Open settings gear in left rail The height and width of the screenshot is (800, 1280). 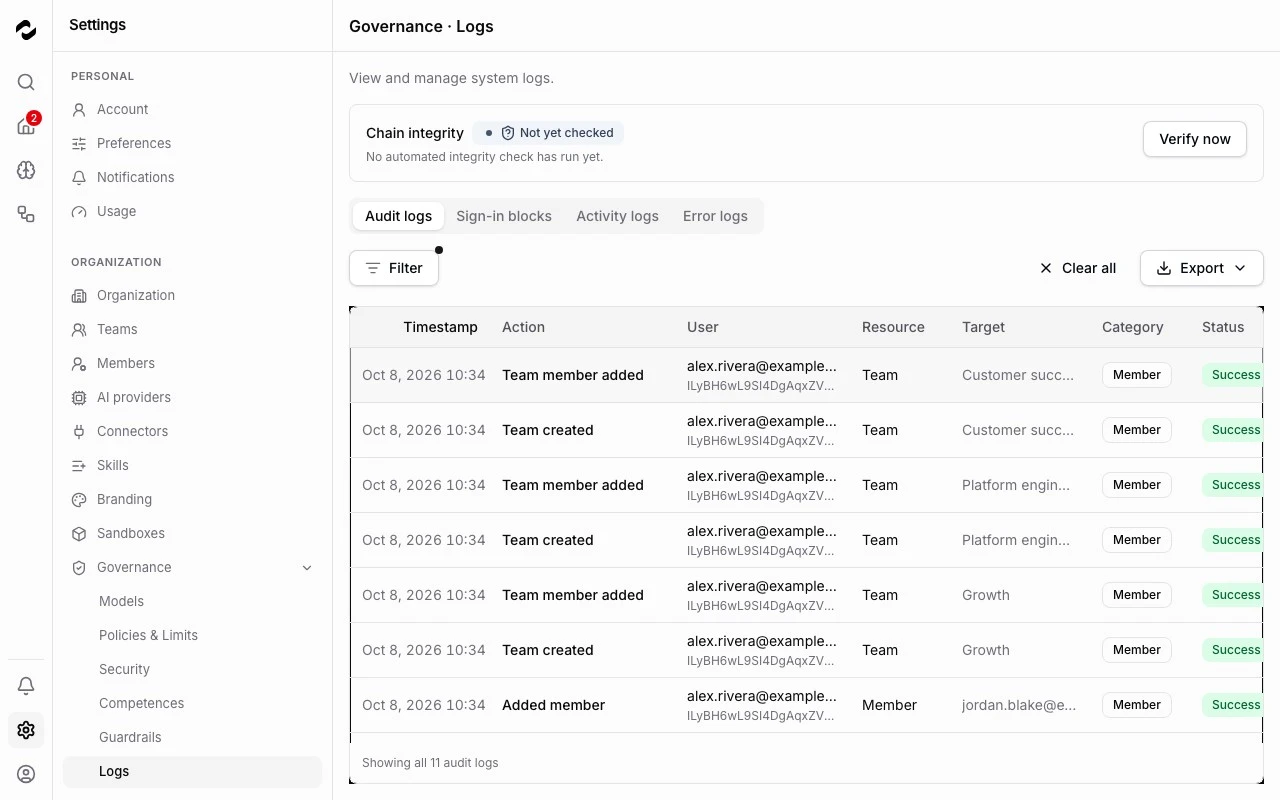click(26, 730)
